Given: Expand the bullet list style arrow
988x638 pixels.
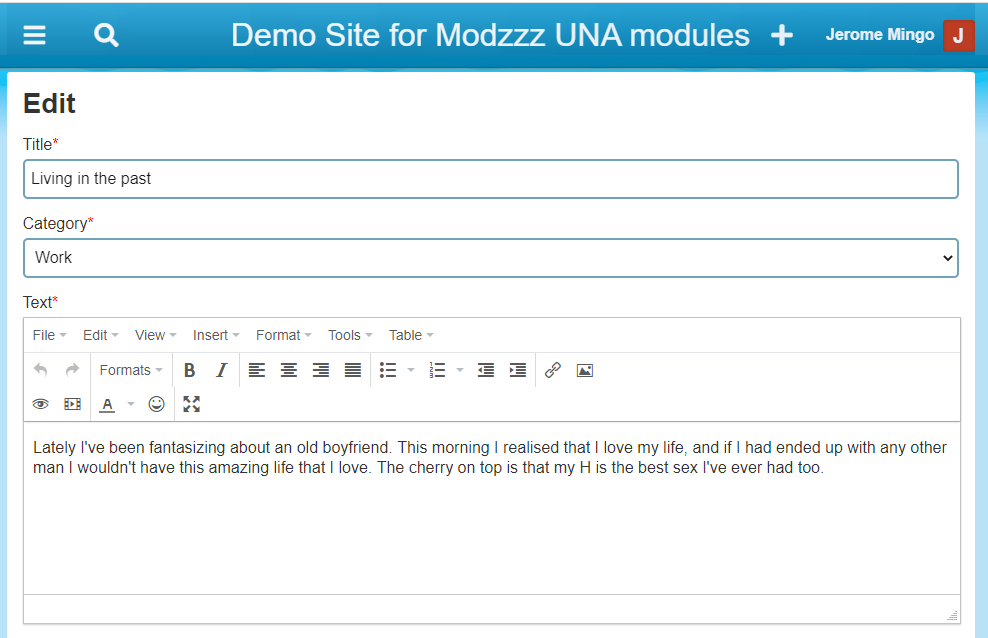Looking at the screenshot, I should 410,370.
